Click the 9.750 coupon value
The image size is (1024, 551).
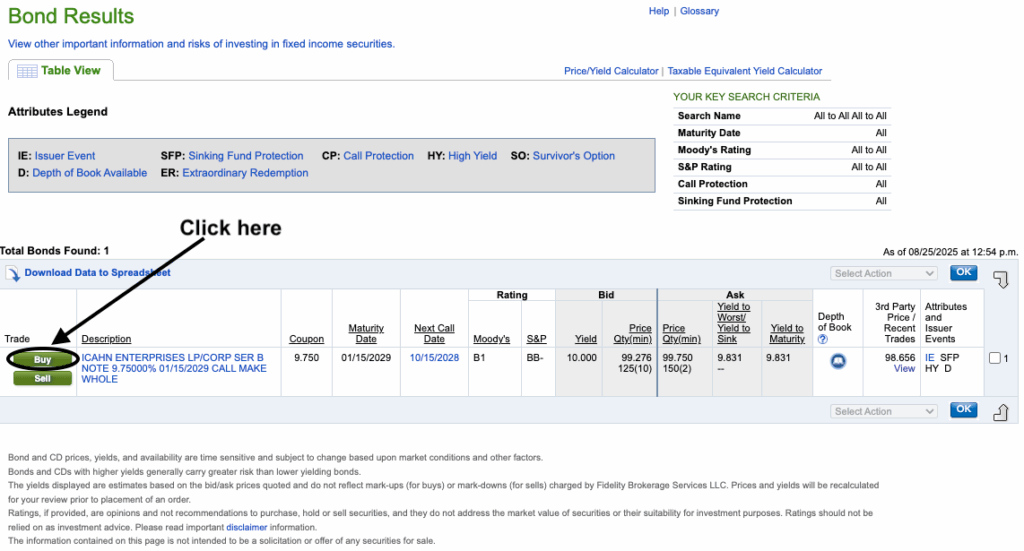307,358
